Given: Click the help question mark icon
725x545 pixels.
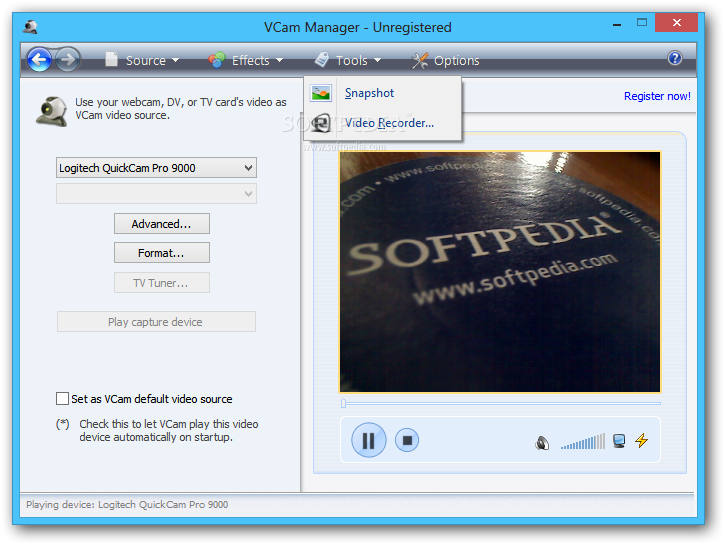Looking at the screenshot, I should click(x=675, y=58).
